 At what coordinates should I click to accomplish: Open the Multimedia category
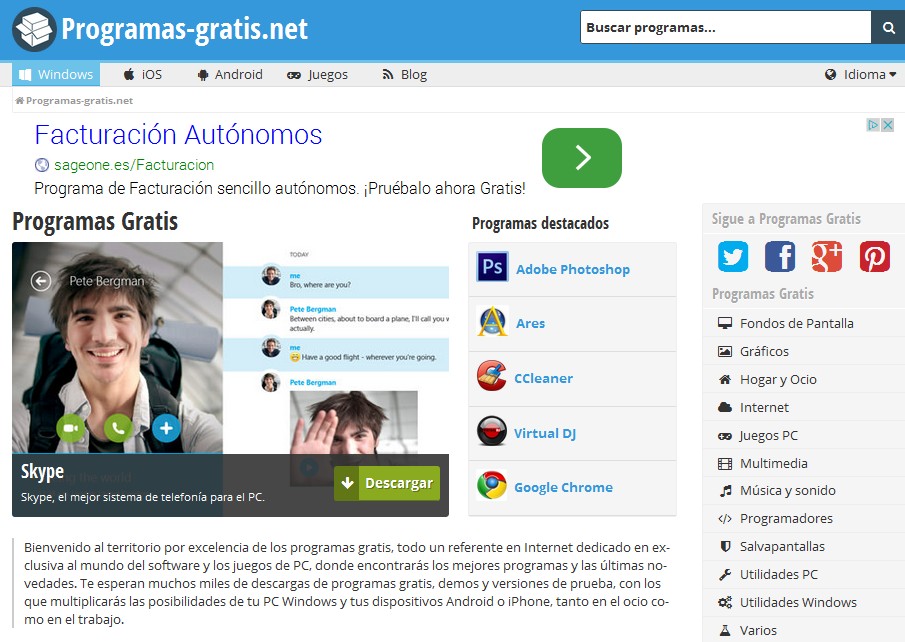tap(773, 464)
